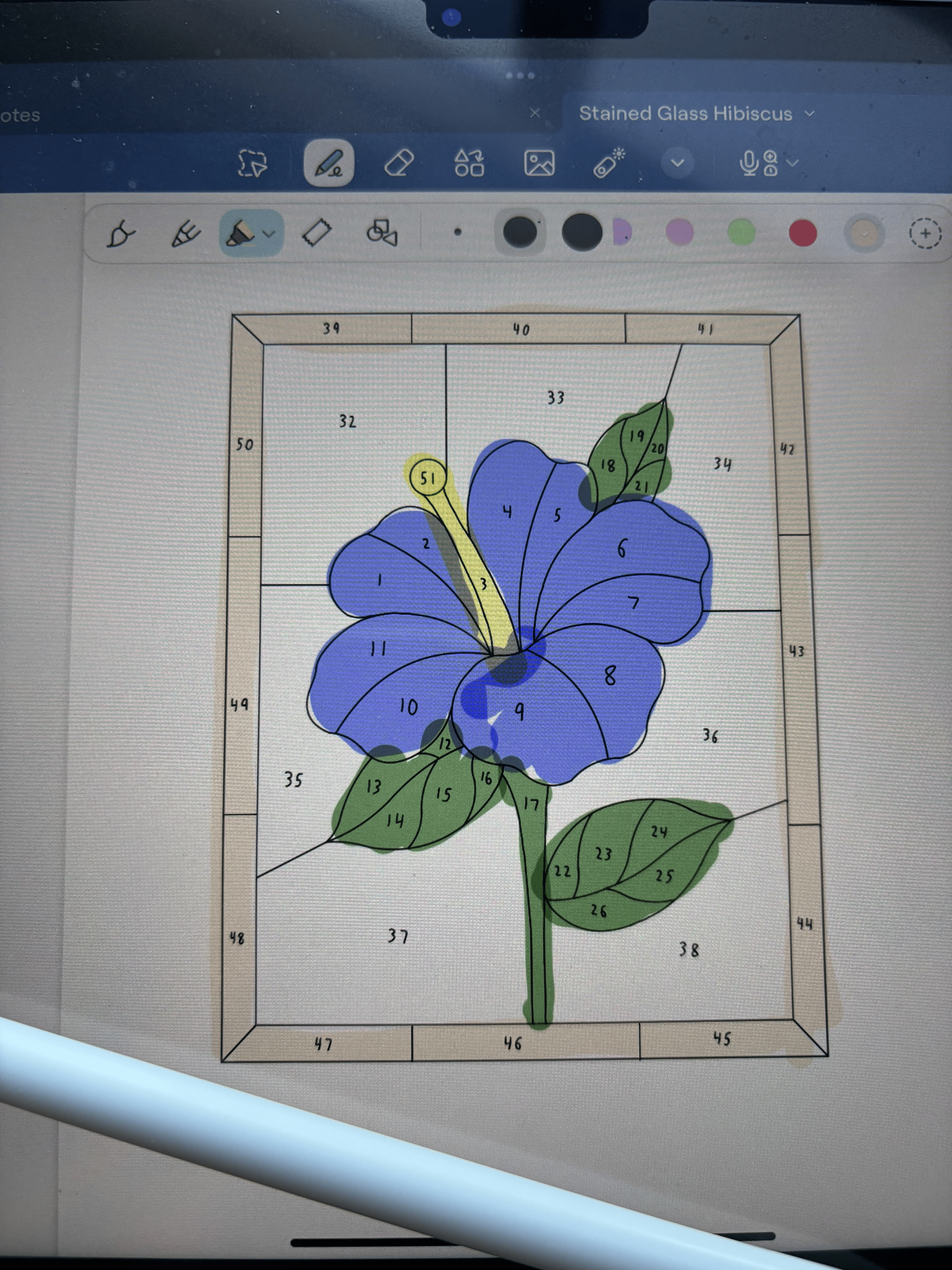Pick the black color swatch
This screenshot has height=1270, width=952.
pos(582,233)
